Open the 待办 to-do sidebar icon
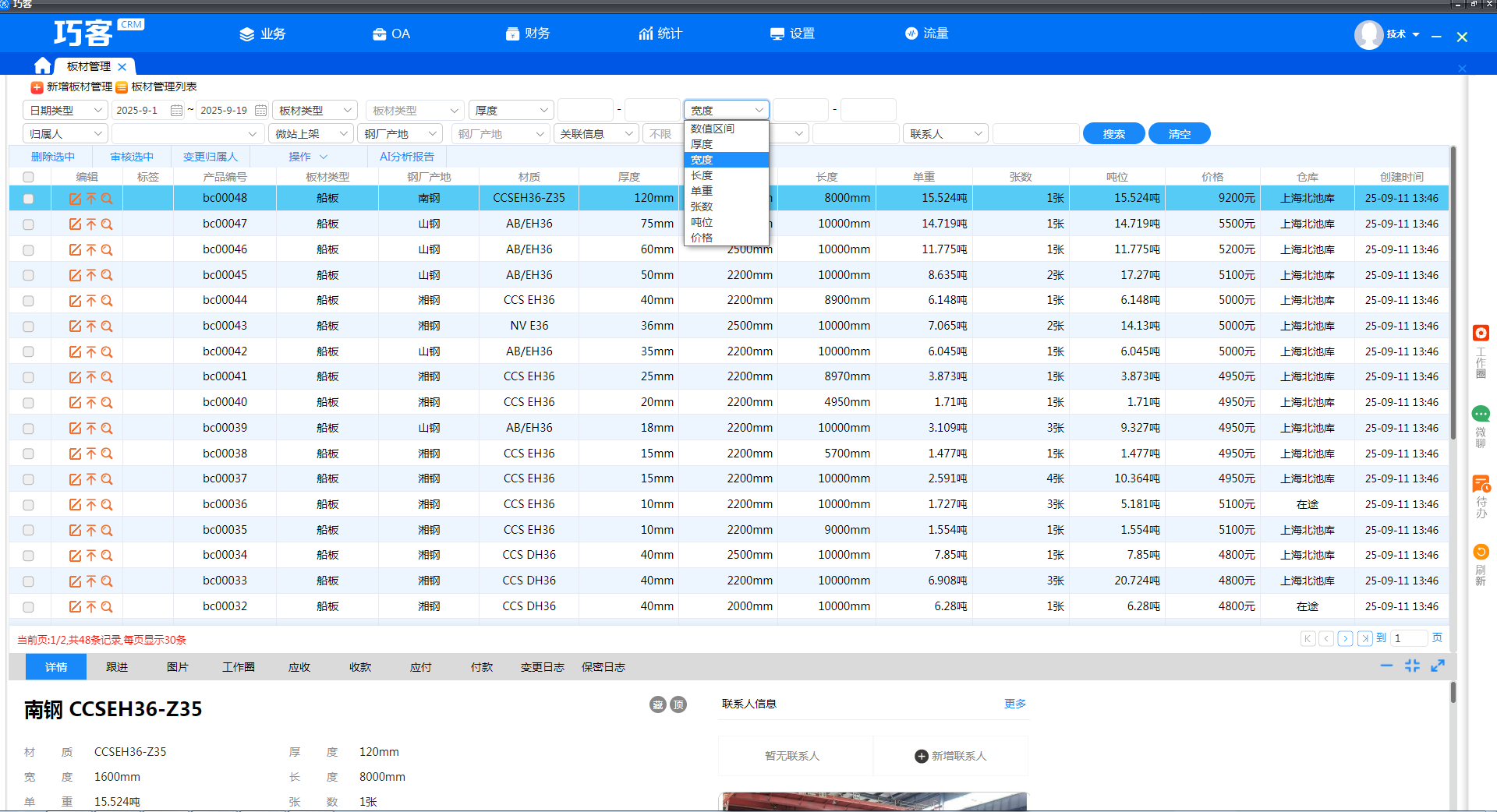Viewport: 1497px width, 812px height. [x=1481, y=484]
